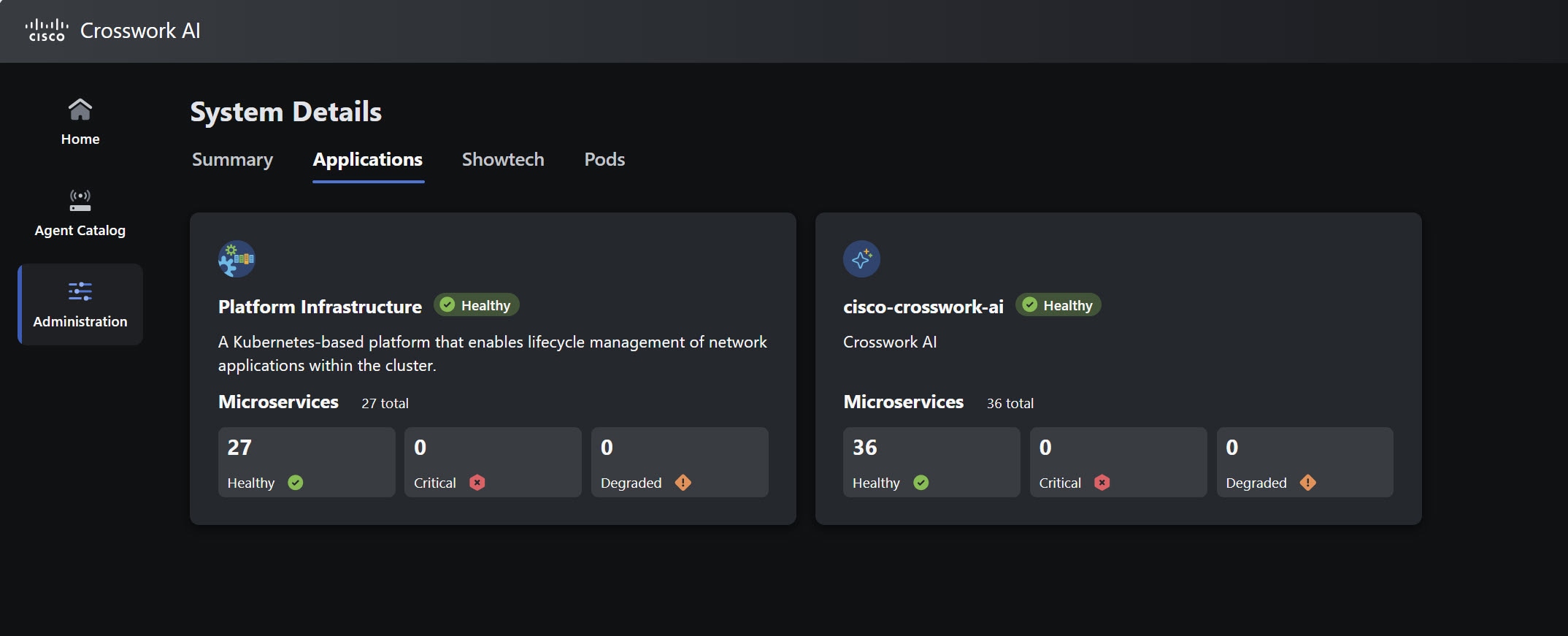Click the cisco-crosswork-ai sparkle icon
This screenshot has width=1568, height=636.
tap(861, 259)
